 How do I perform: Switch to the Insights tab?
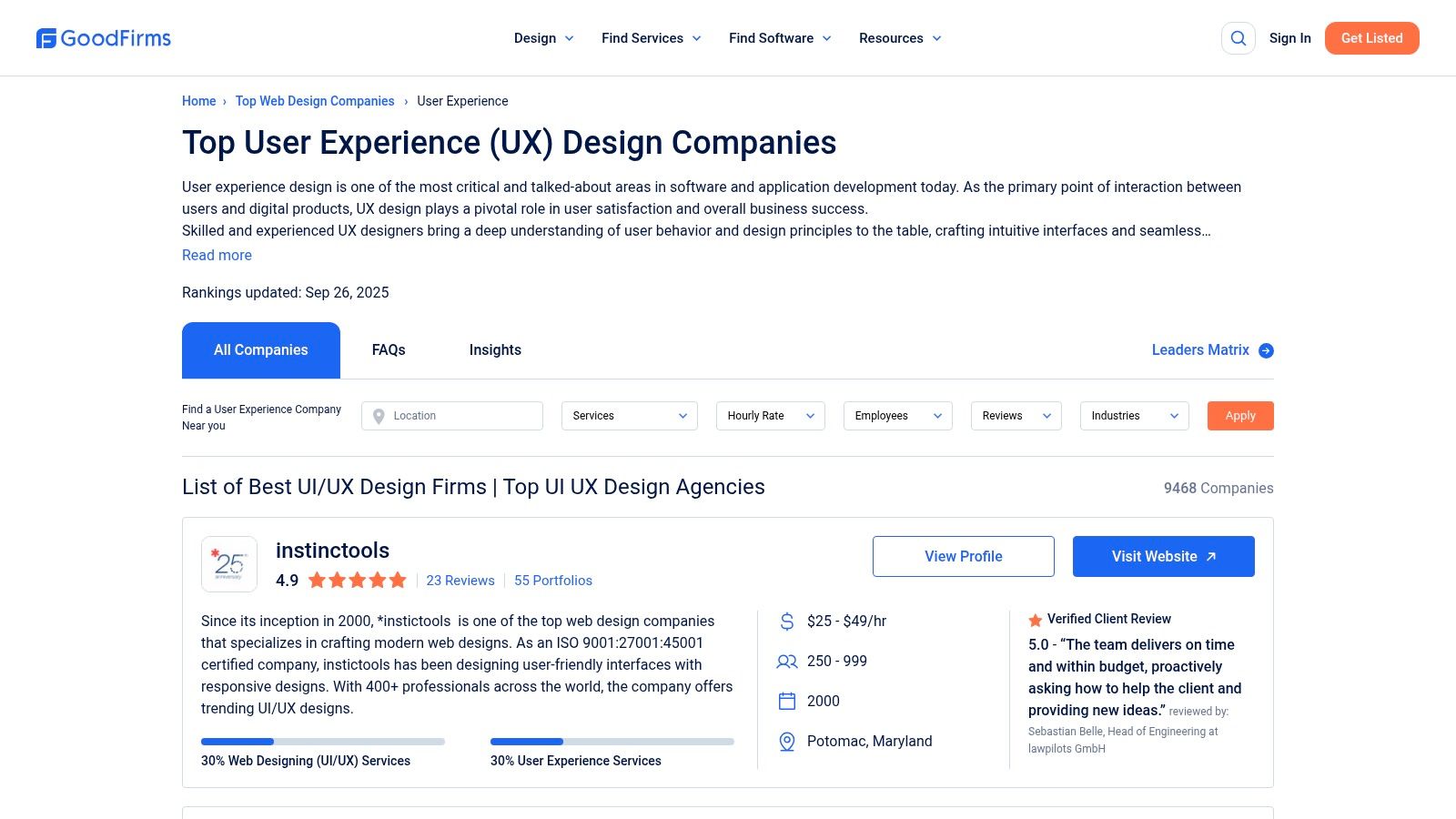(495, 350)
